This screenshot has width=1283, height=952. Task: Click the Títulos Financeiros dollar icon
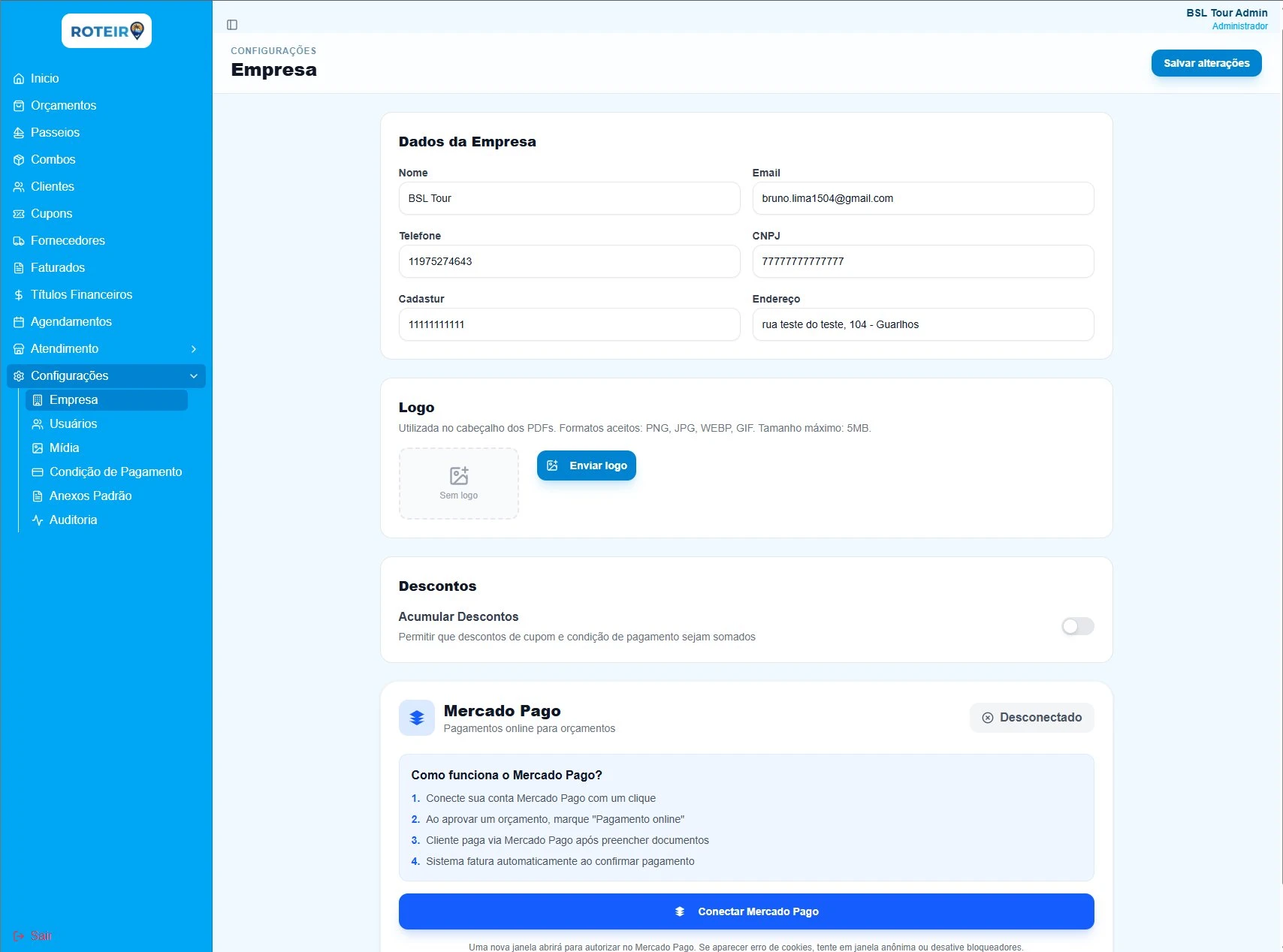tap(19, 295)
